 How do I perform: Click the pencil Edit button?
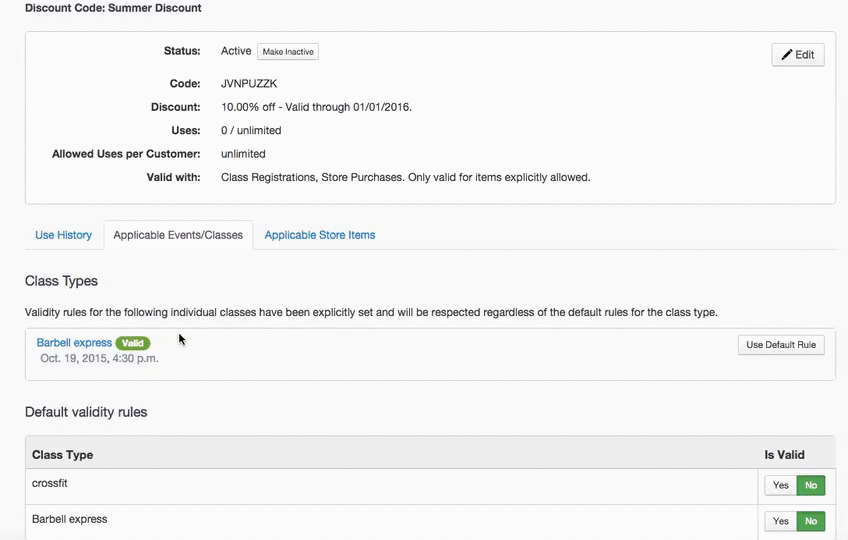[797, 55]
